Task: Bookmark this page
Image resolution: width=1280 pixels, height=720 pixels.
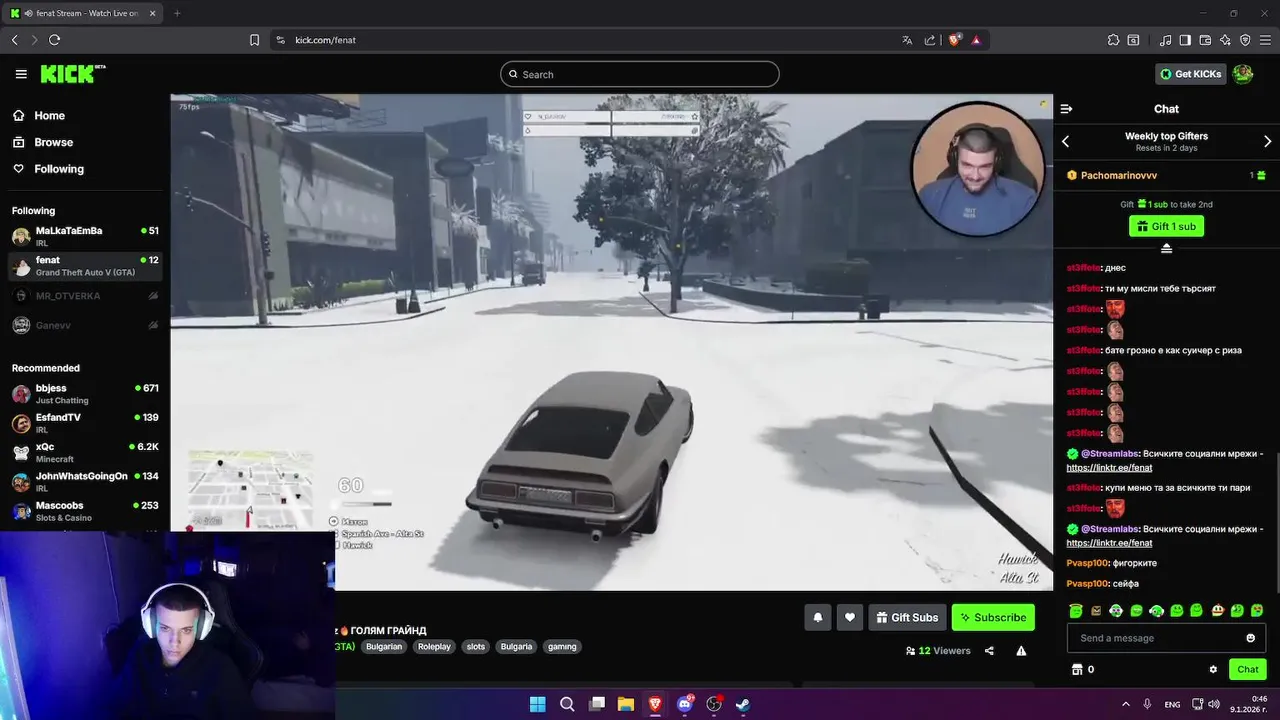Action: pos(254,40)
